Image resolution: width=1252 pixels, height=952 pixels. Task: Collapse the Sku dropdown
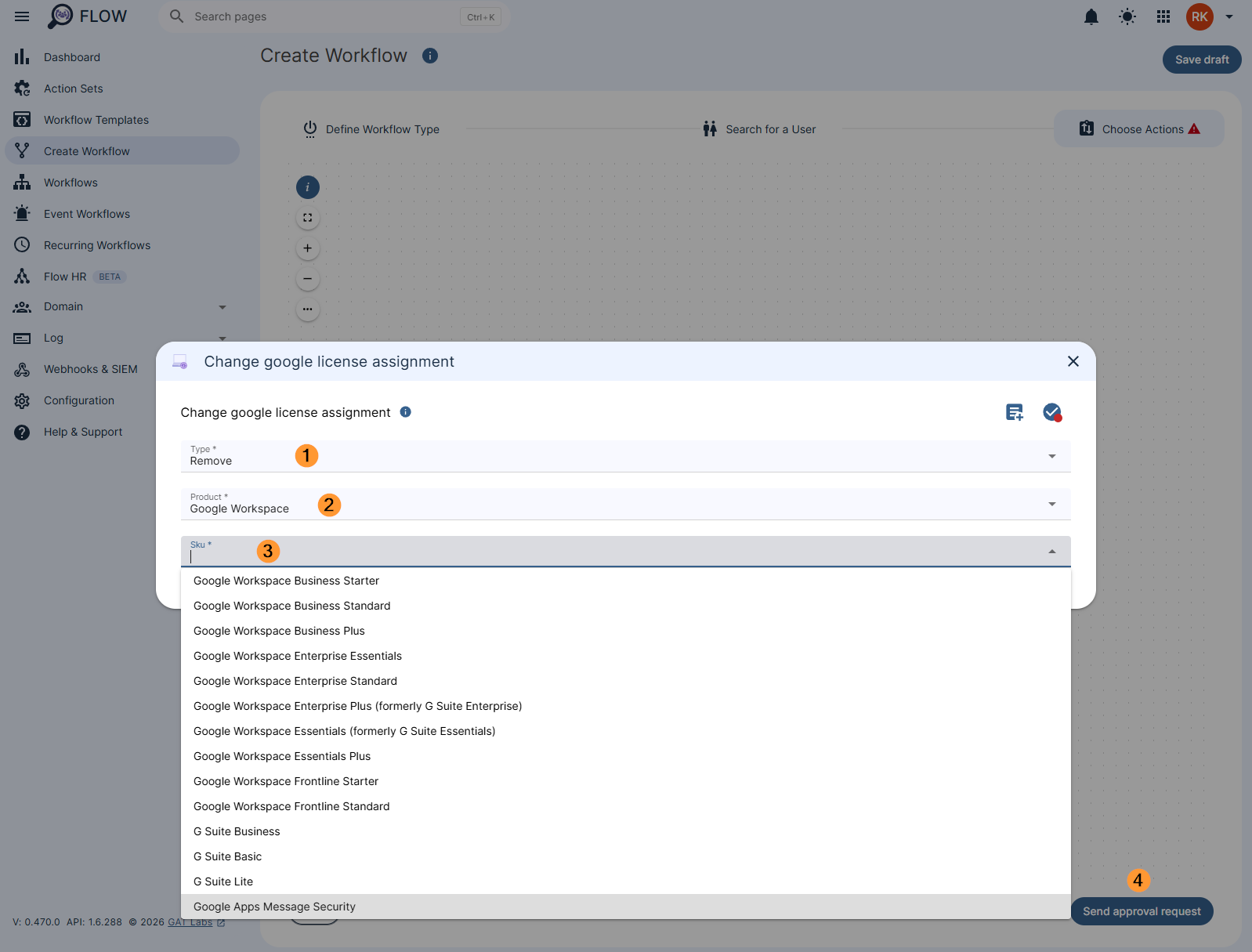[x=1052, y=552]
